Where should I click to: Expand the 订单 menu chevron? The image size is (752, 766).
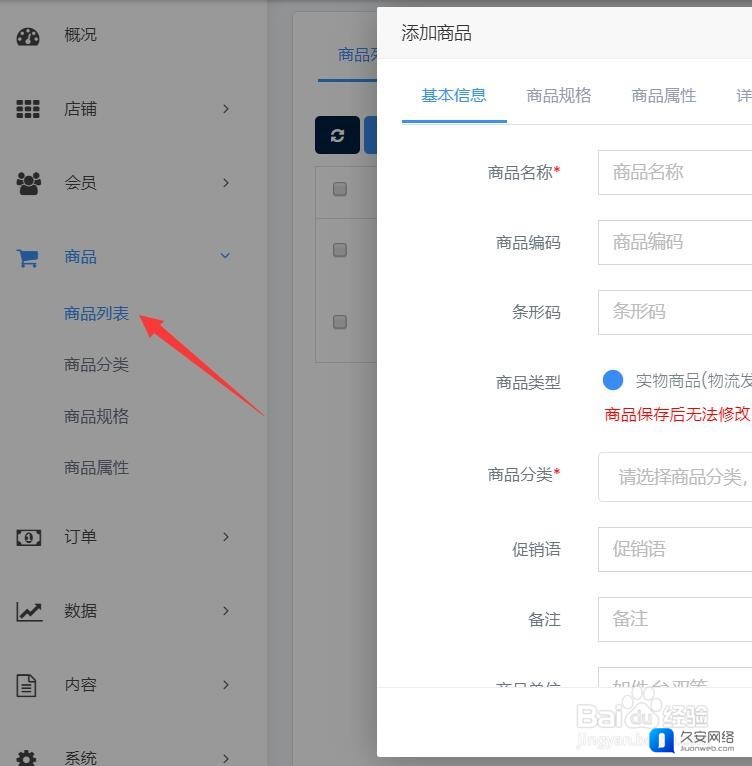click(x=225, y=537)
